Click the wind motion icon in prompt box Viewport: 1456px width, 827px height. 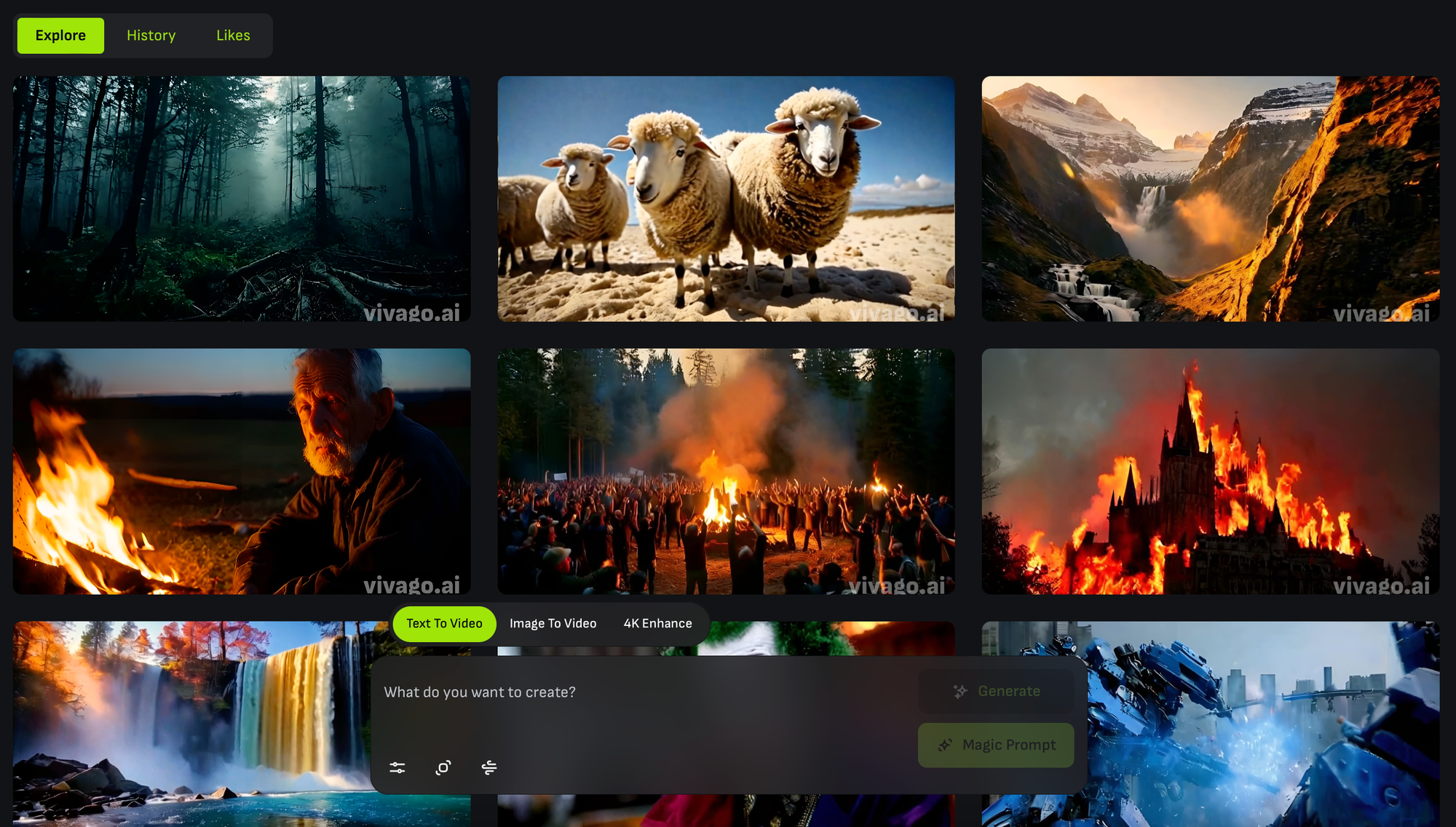489,767
